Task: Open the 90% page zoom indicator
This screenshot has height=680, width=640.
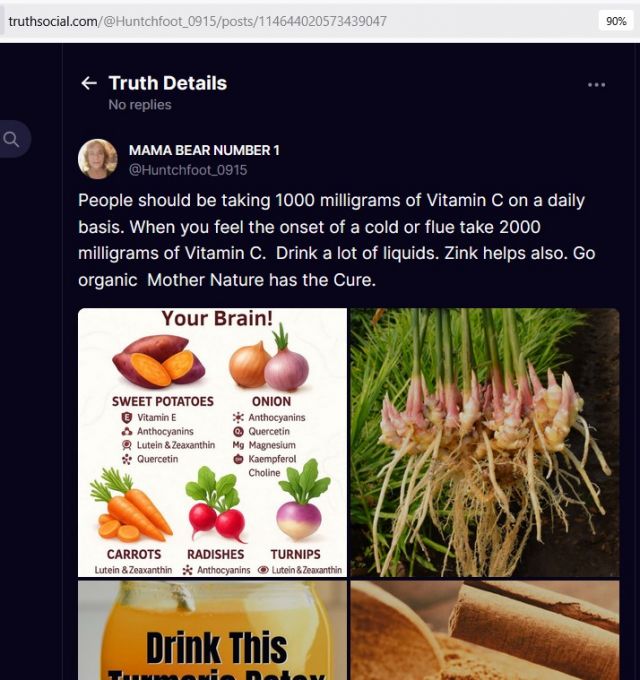Action: tap(616, 21)
